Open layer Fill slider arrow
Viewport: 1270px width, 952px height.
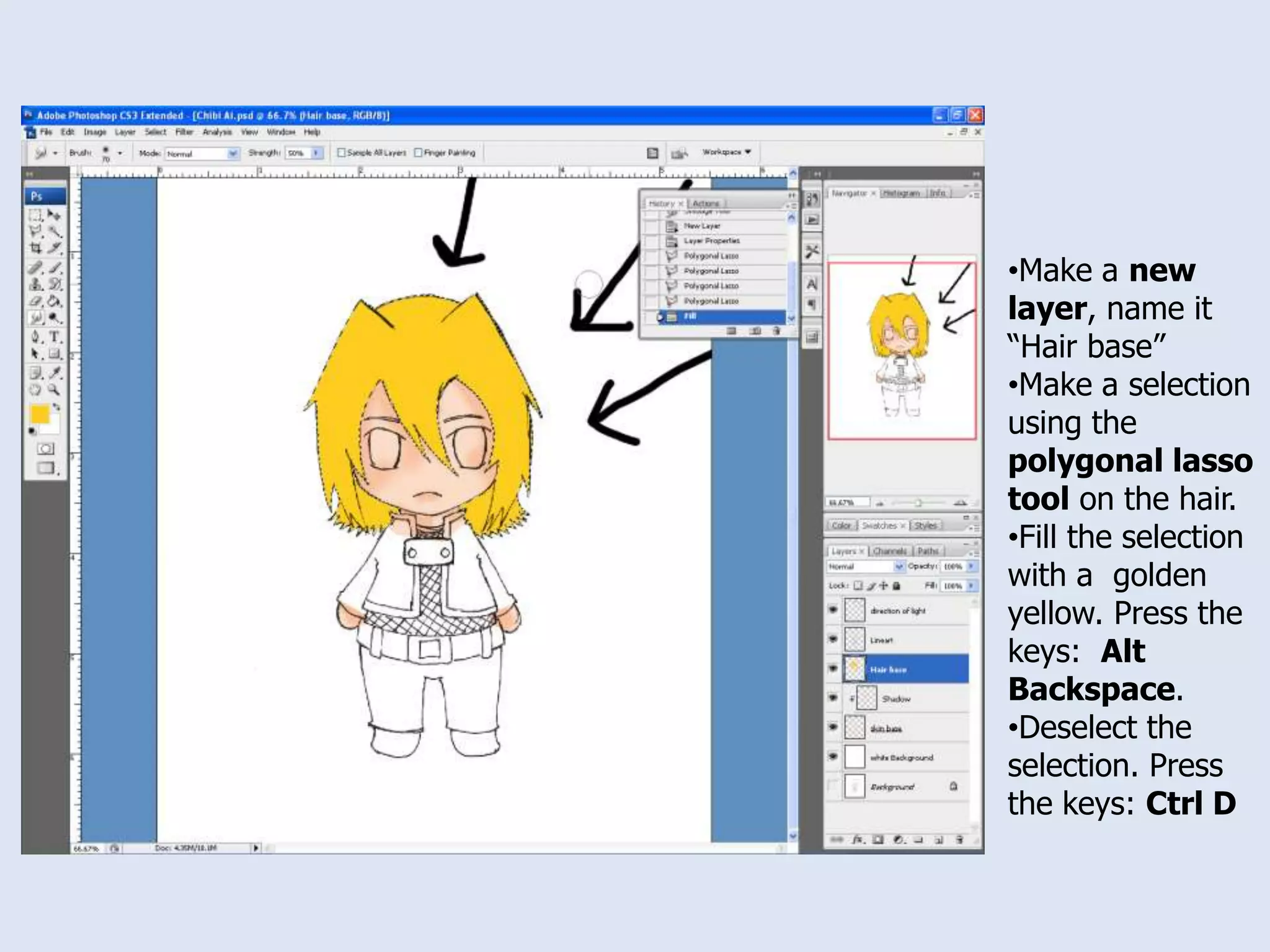[x=971, y=586]
